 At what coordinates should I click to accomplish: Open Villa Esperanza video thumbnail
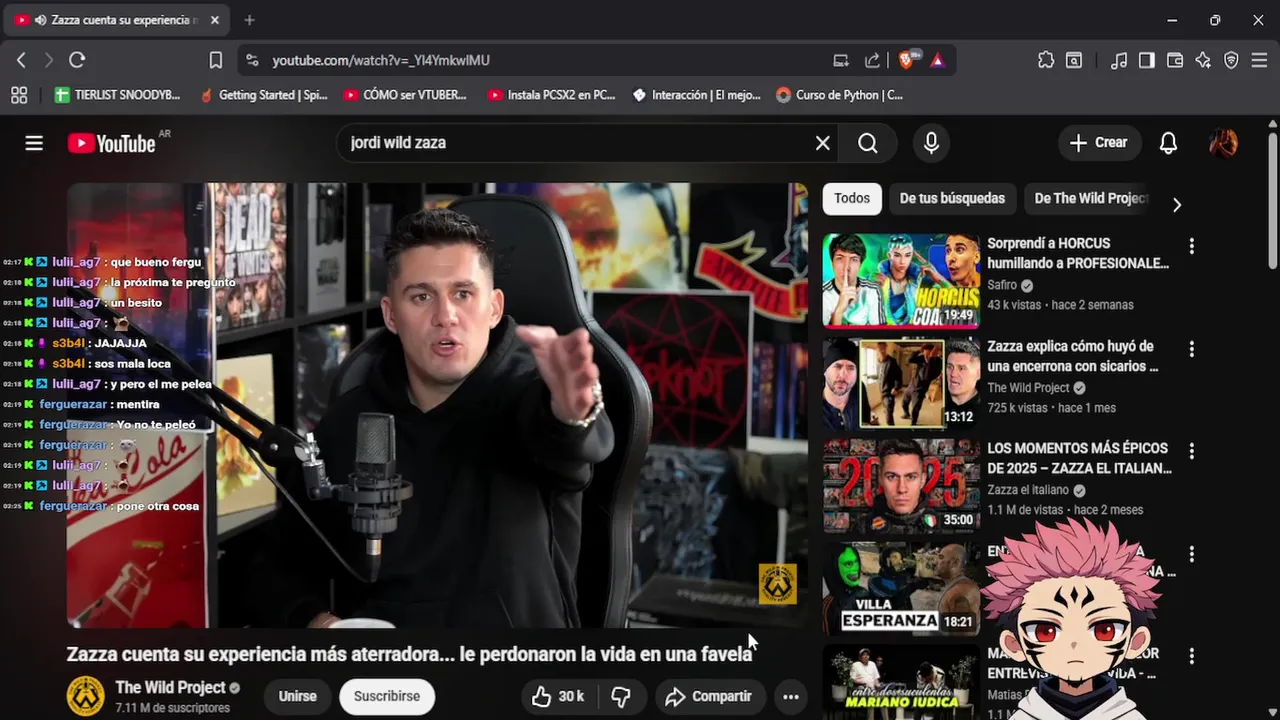pos(901,589)
